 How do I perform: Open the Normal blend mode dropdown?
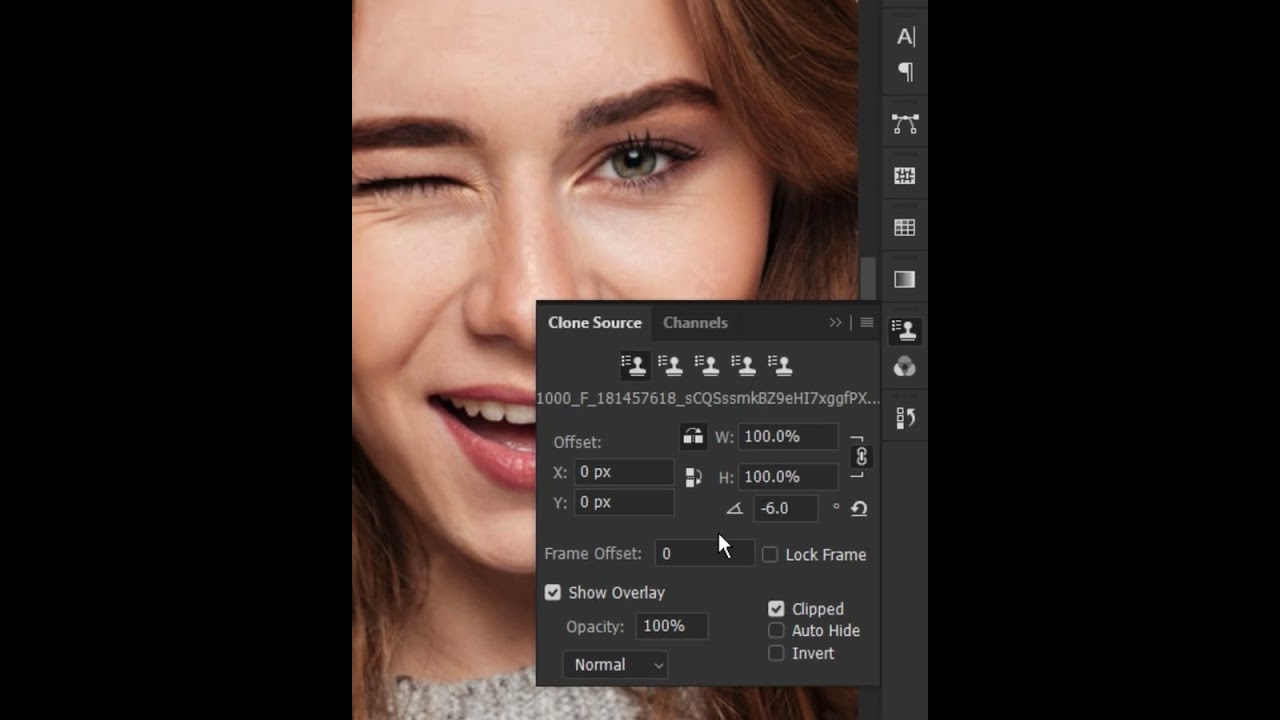615,664
